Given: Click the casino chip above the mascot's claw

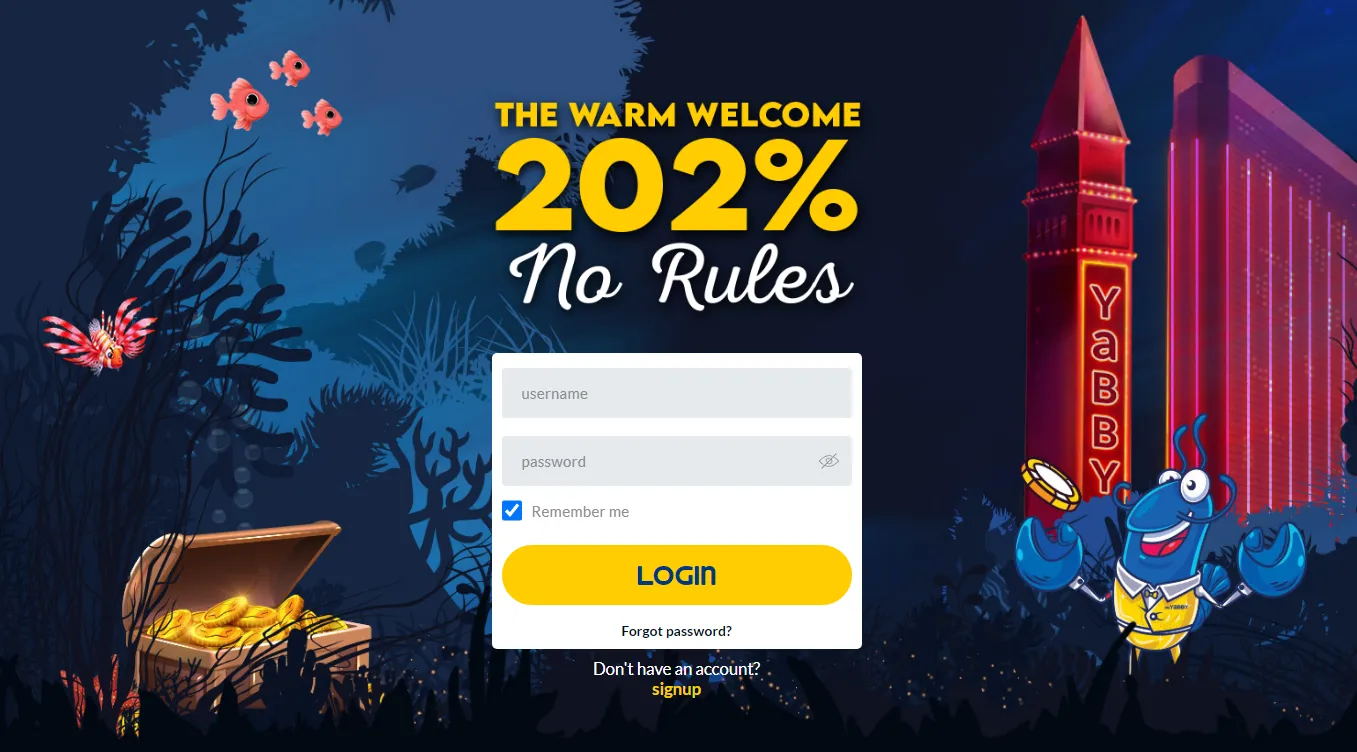Looking at the screenshot, I should click(x=1051, y=485).
